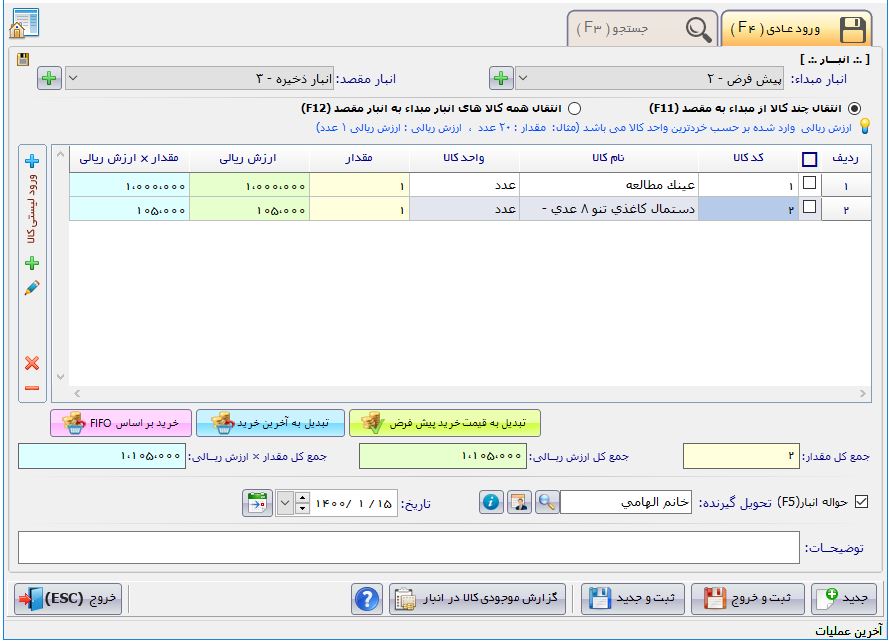Viewport: 890px width, 641px height.
Task: Click the blue help question mark icon
Action: pos(367,599)
